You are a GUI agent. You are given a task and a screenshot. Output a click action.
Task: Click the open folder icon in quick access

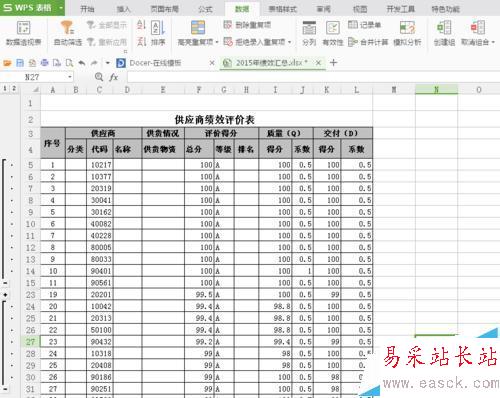7,63
